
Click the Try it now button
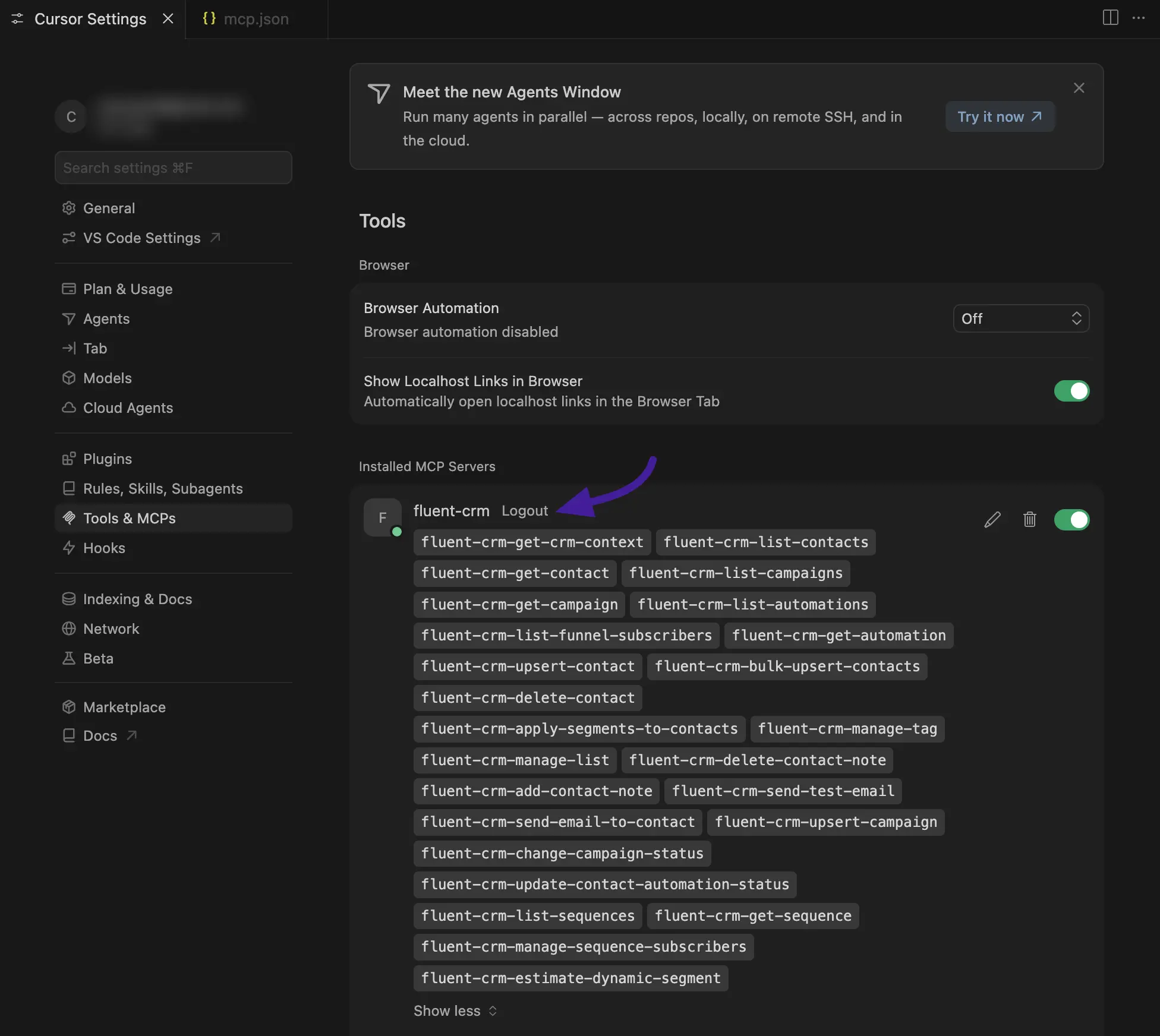pyautogui.click(x=1000, y=116)
